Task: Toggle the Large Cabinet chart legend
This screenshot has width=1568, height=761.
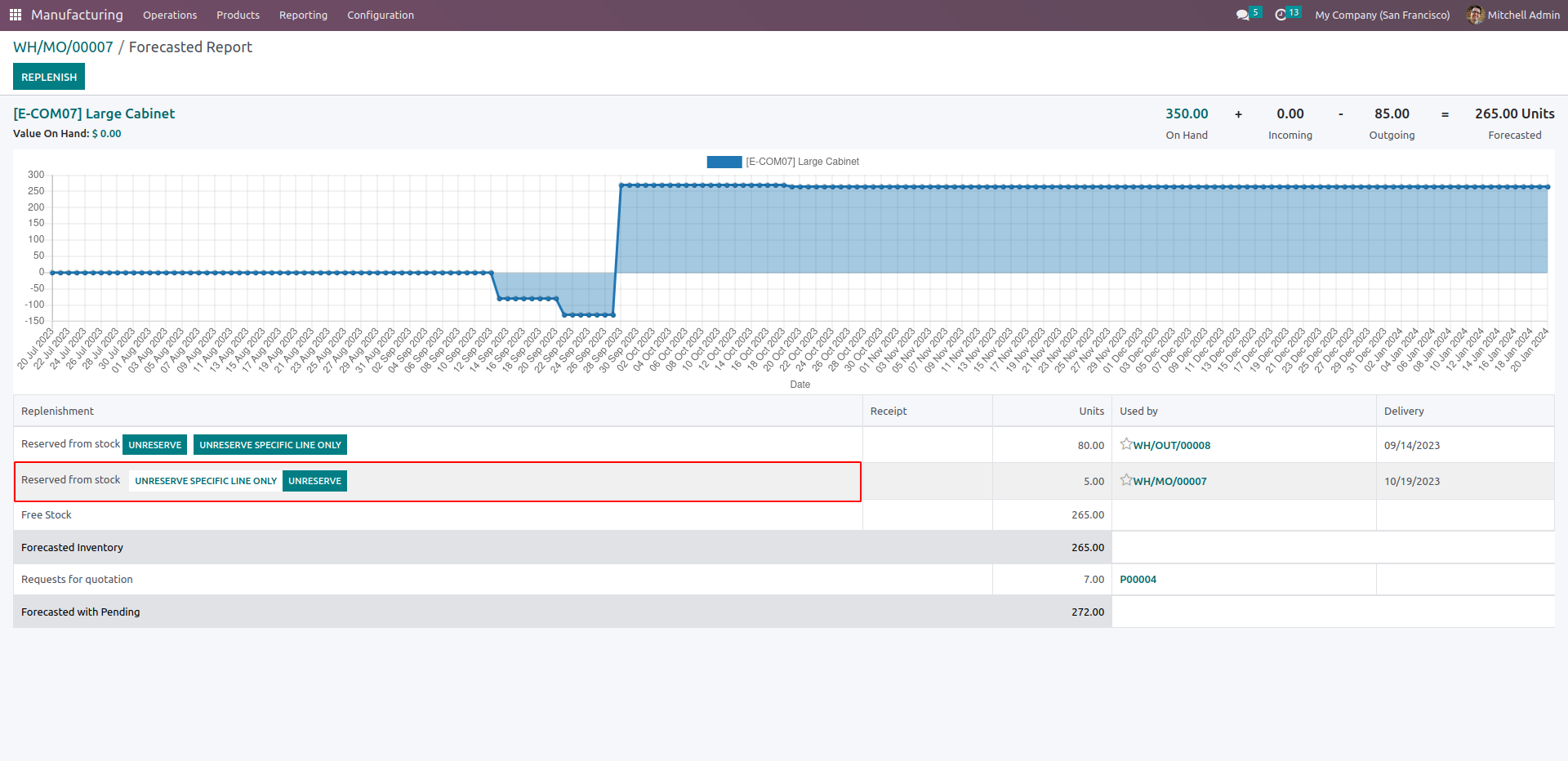Action: 782,162
